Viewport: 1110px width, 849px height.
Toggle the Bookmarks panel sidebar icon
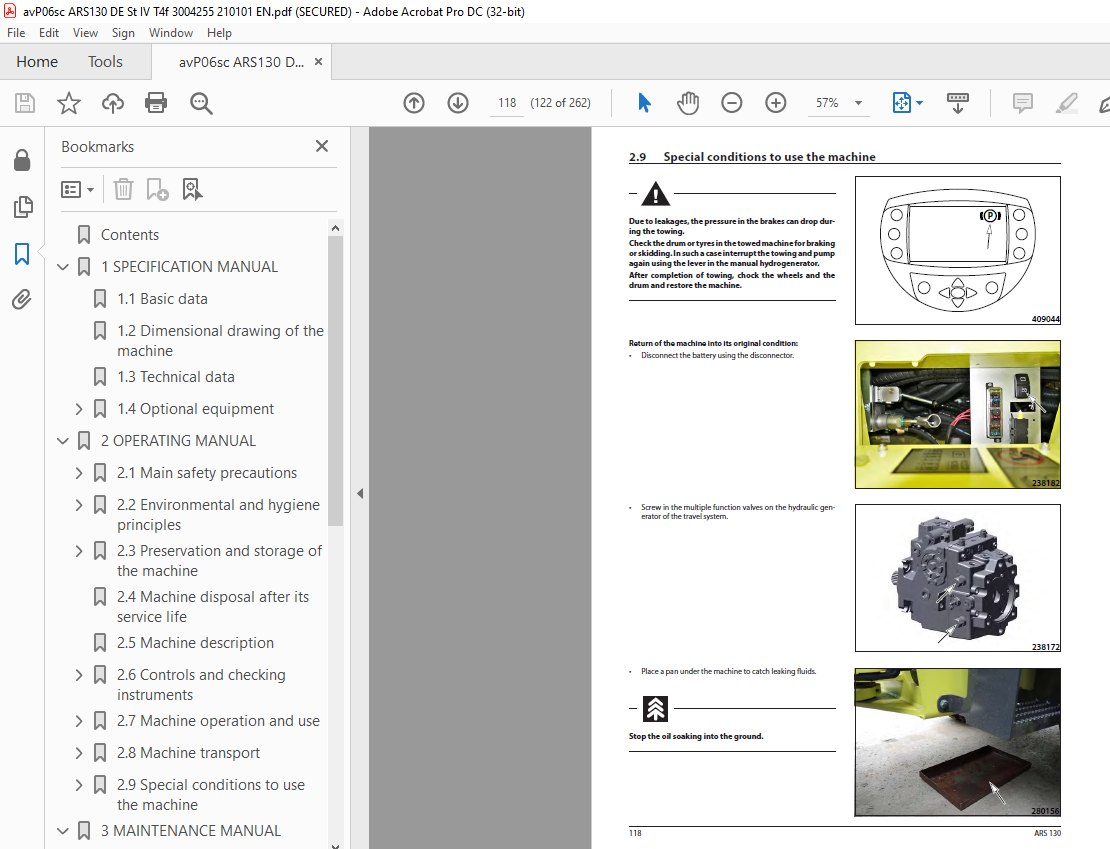point(22,253)
